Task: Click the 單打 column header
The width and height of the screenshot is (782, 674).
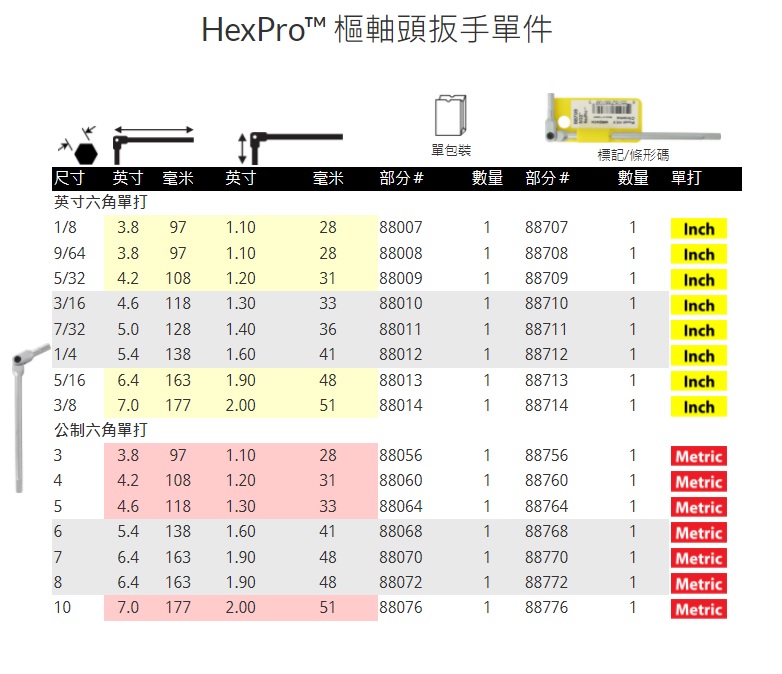Action: [x=685, y=179]
